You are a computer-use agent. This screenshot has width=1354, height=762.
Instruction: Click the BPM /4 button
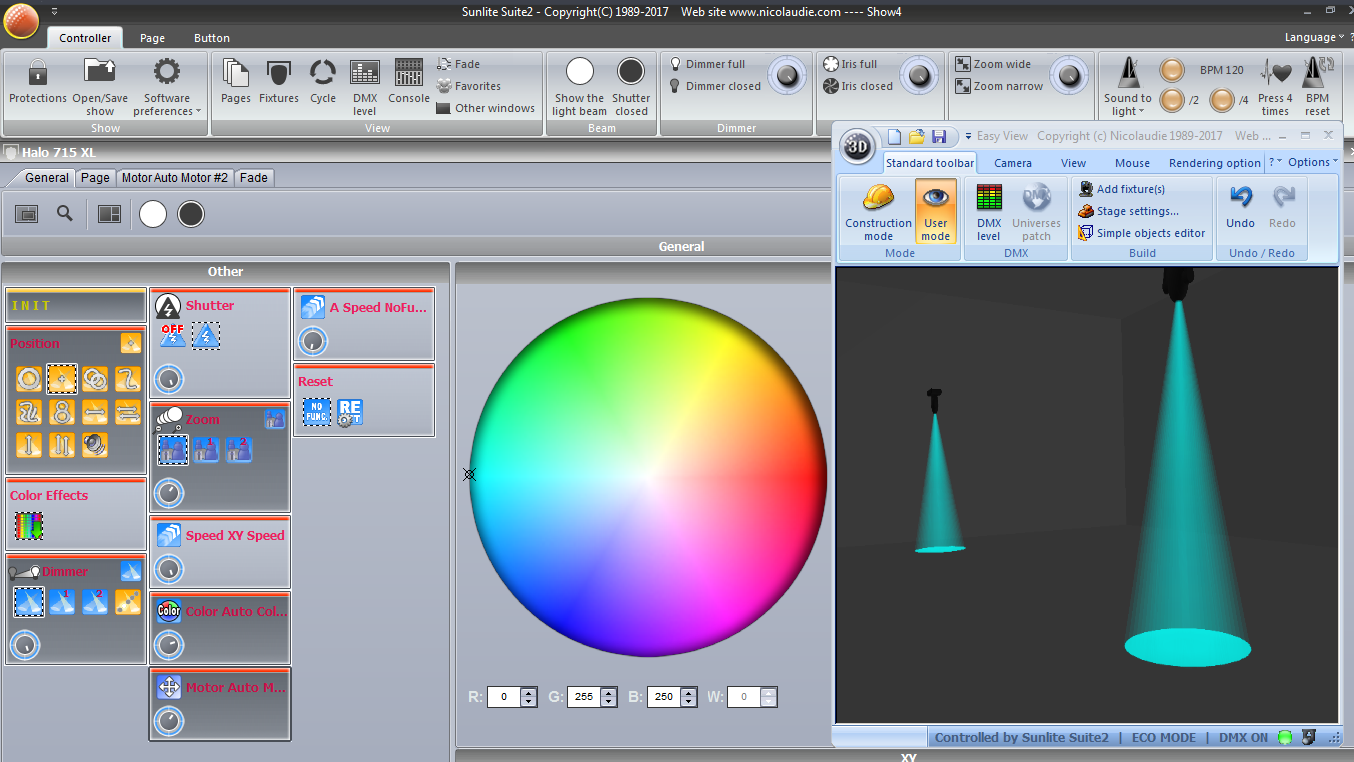(1222, 100)
